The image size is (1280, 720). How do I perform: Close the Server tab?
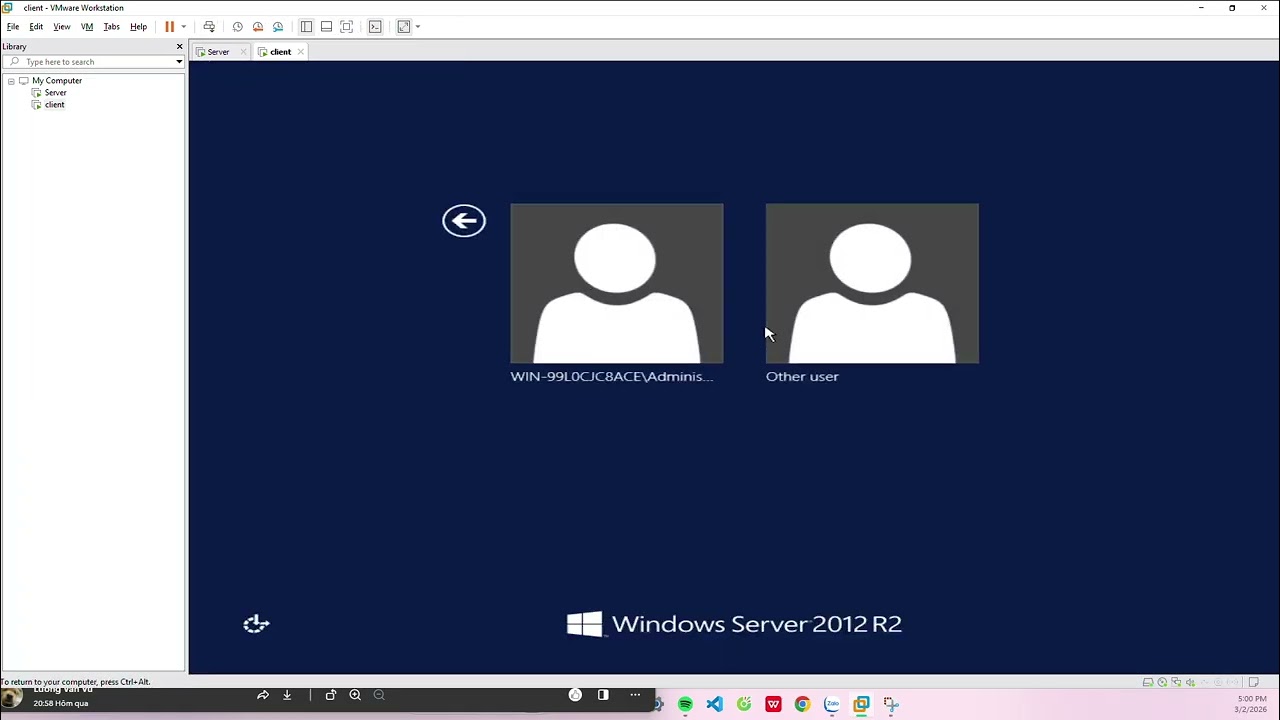coord(243,52)
